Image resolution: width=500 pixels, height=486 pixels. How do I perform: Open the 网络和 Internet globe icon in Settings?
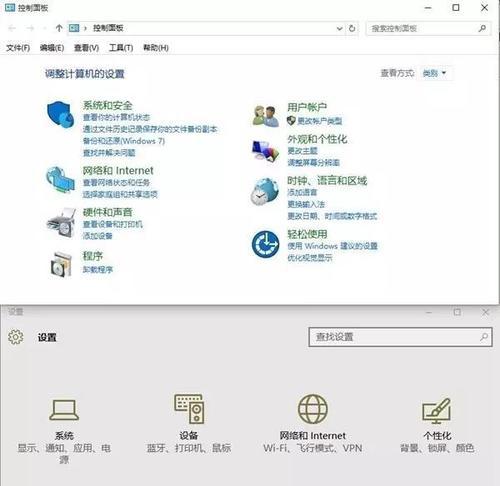312,409
